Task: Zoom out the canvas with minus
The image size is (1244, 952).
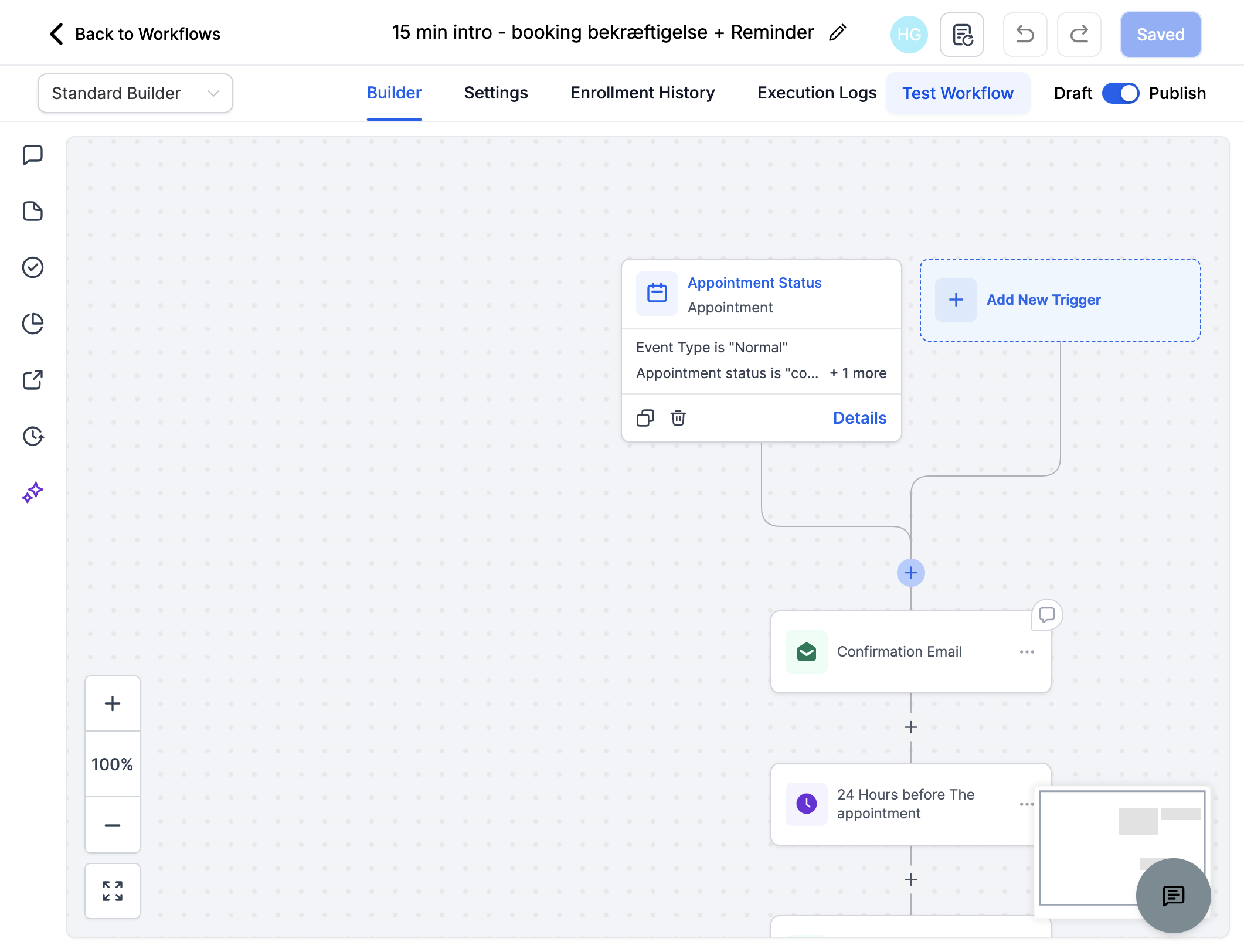Action: (113, 825)
